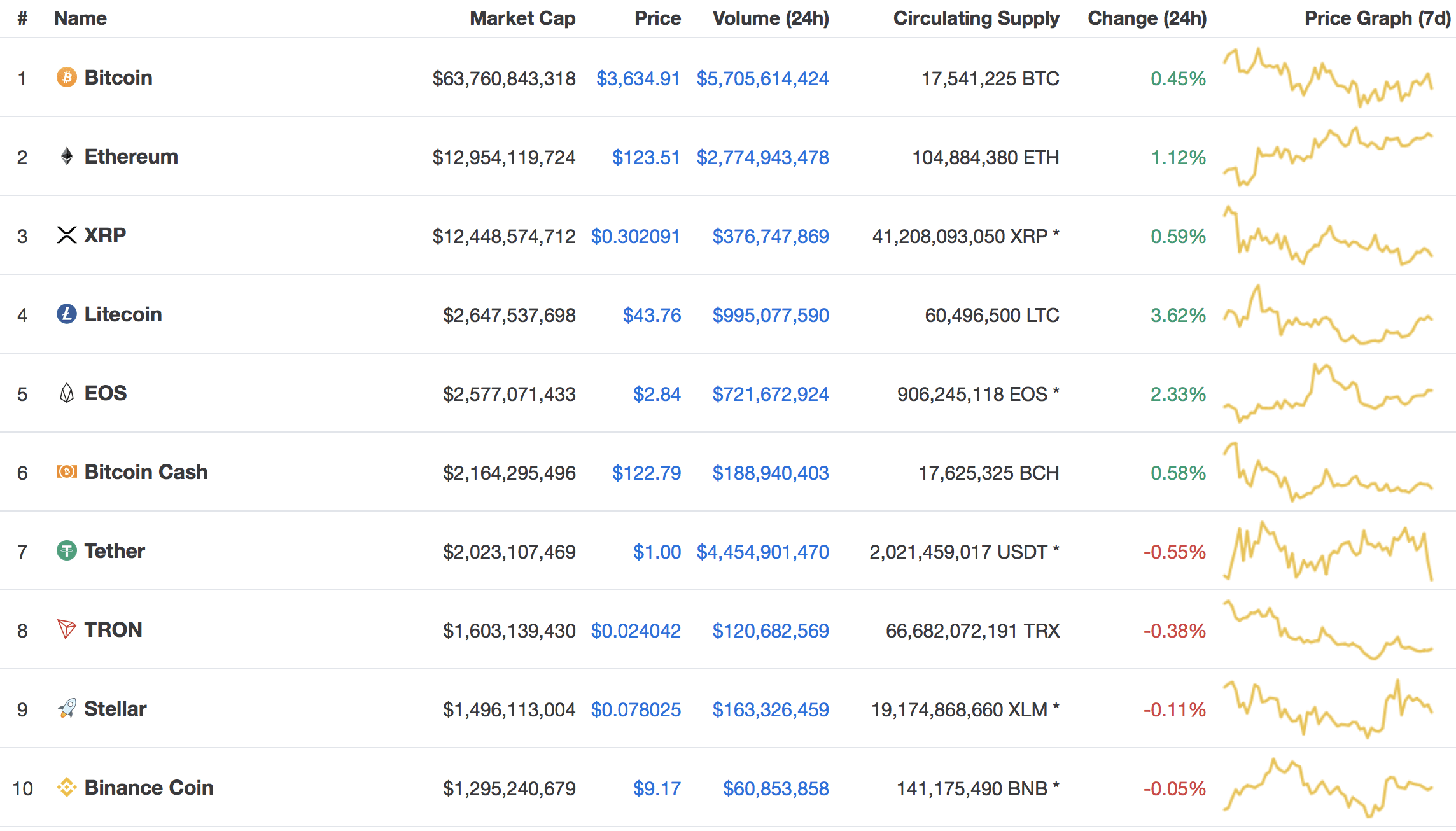Click Bitcoin Cash price $122.79

click(647, 473)
